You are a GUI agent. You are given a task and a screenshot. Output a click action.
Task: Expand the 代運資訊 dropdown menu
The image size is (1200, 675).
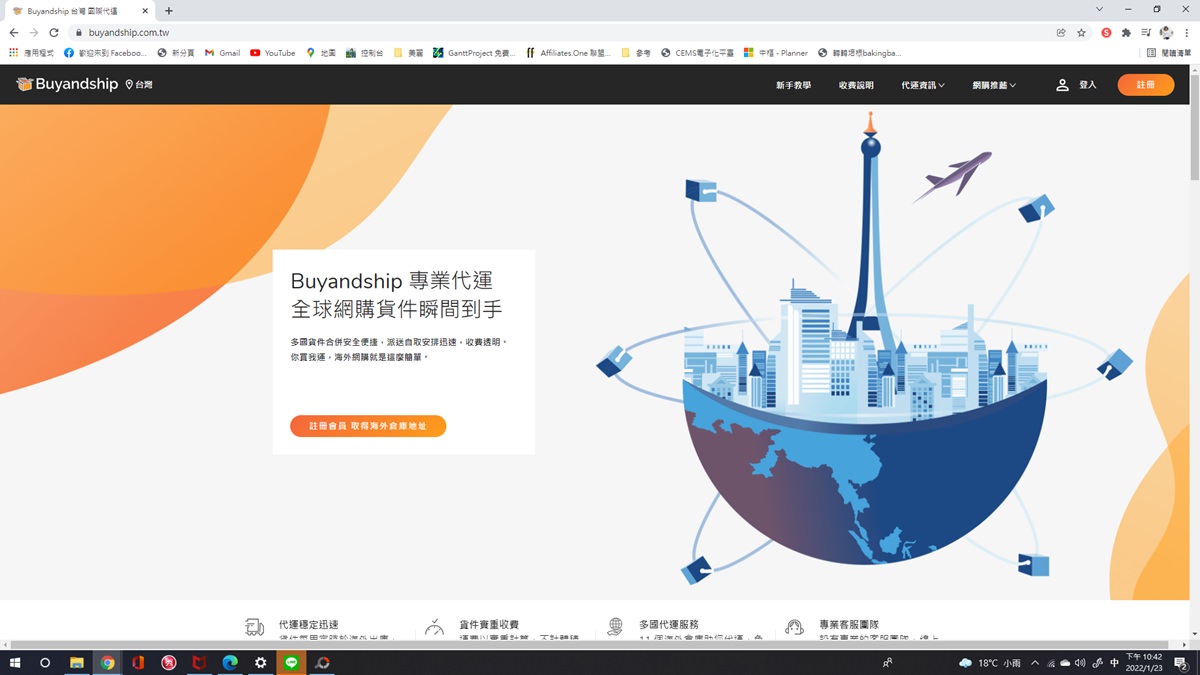(923, 85)
